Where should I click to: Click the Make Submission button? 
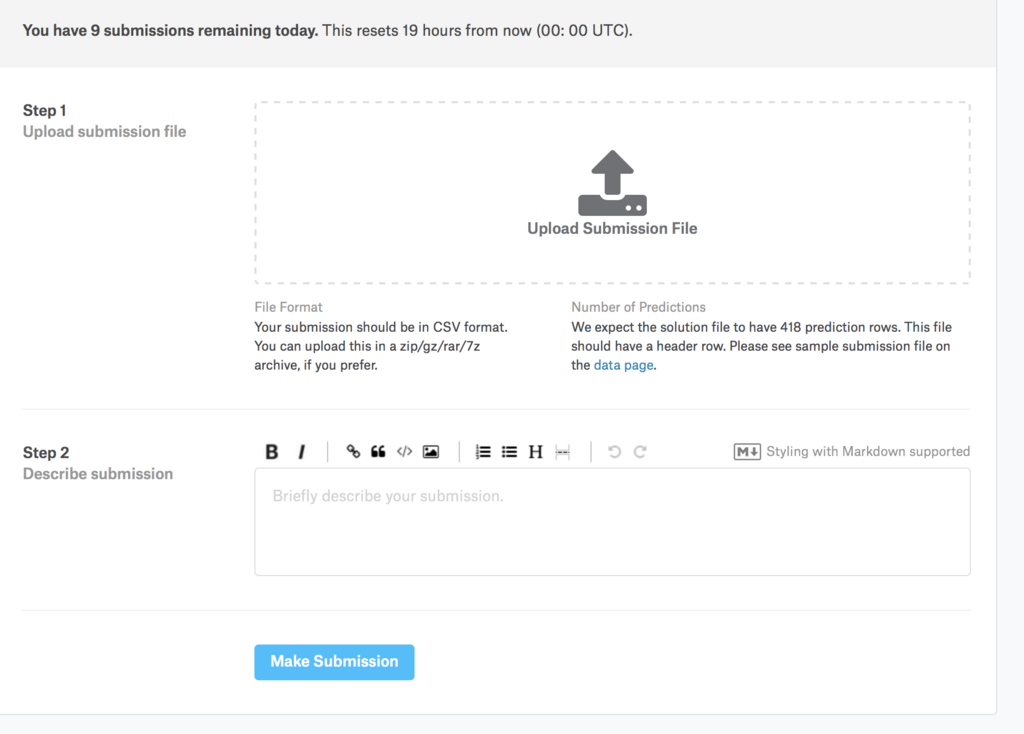tap(334, 662)
